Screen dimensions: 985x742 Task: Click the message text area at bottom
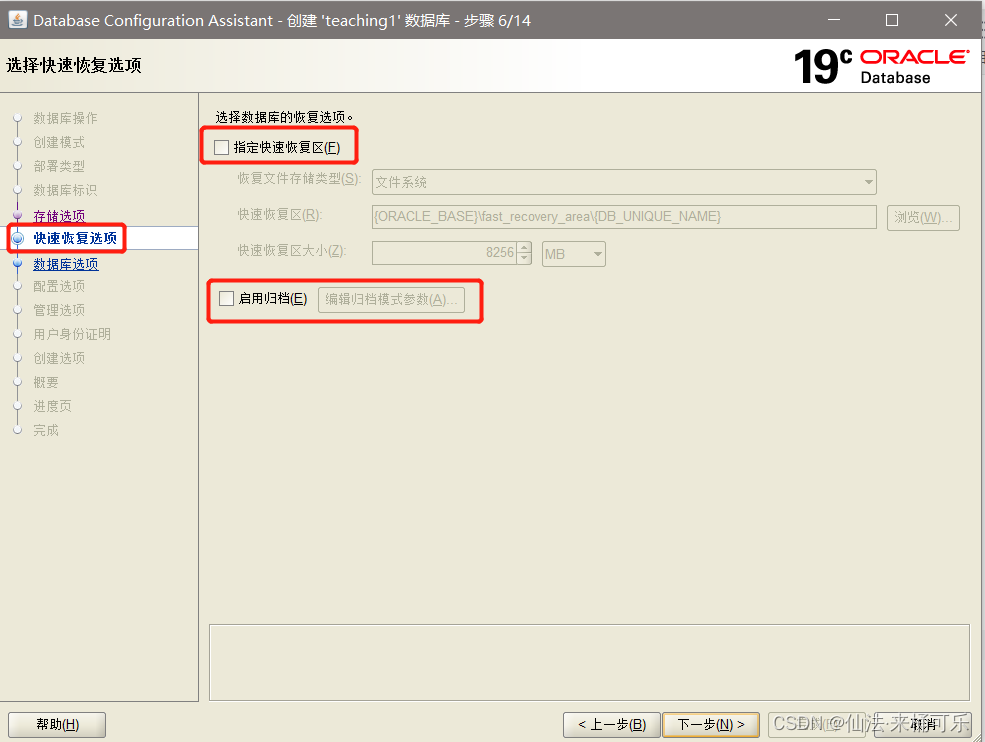(589, 662)
